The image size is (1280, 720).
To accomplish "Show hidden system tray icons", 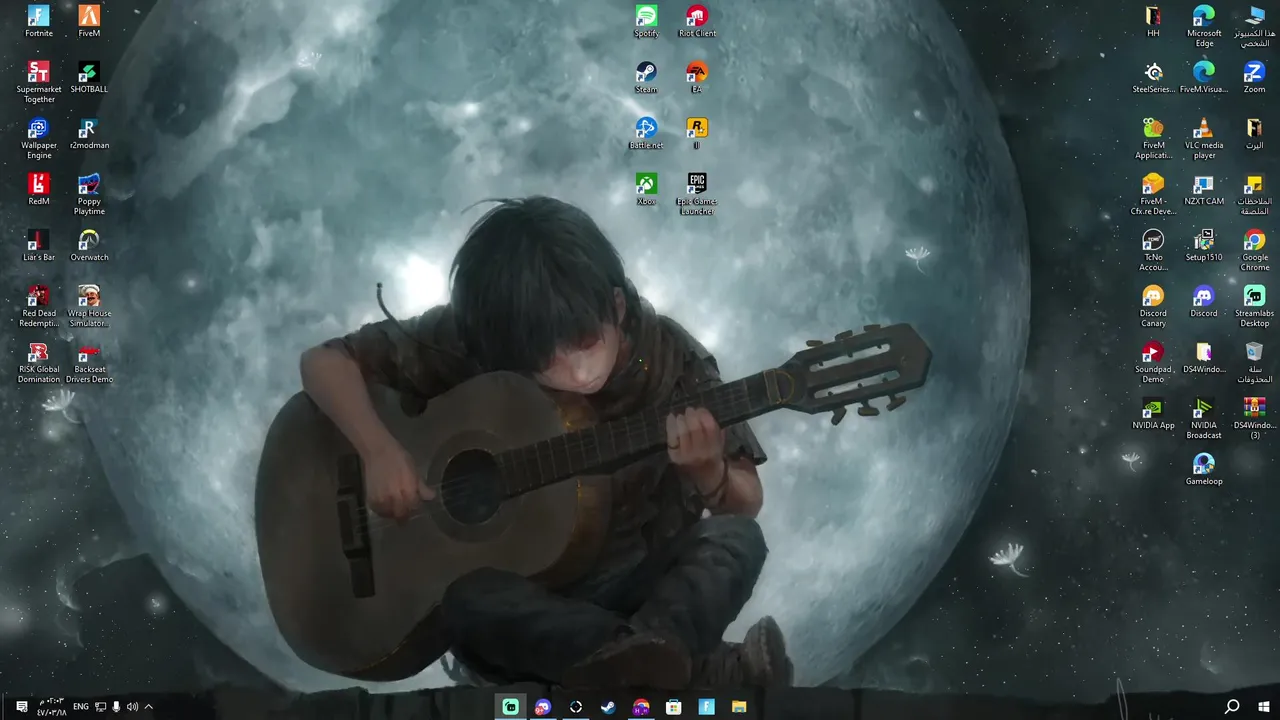I will [x=149, y=707].
